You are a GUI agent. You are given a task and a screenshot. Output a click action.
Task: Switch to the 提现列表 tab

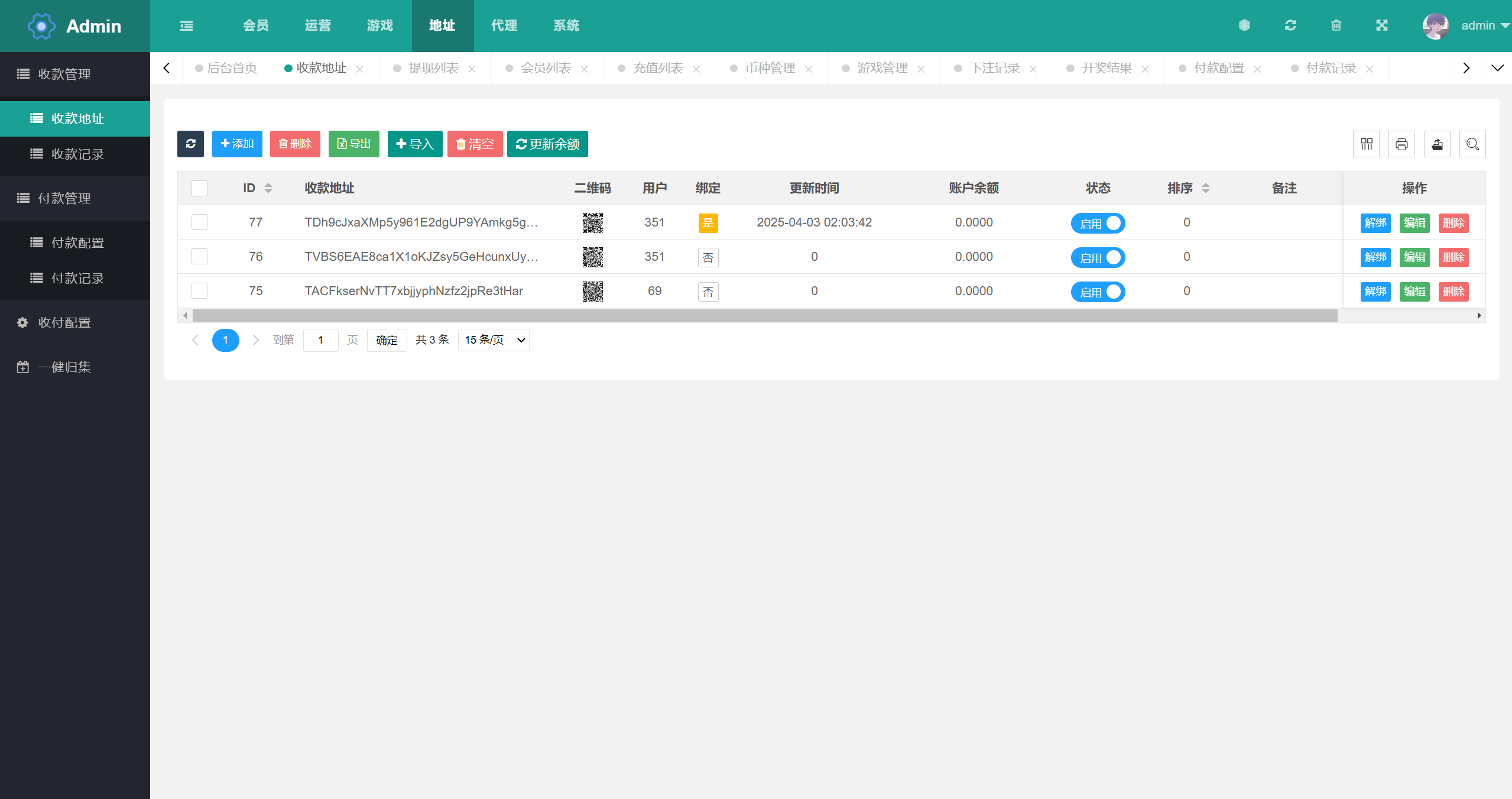tap(433, 68)
